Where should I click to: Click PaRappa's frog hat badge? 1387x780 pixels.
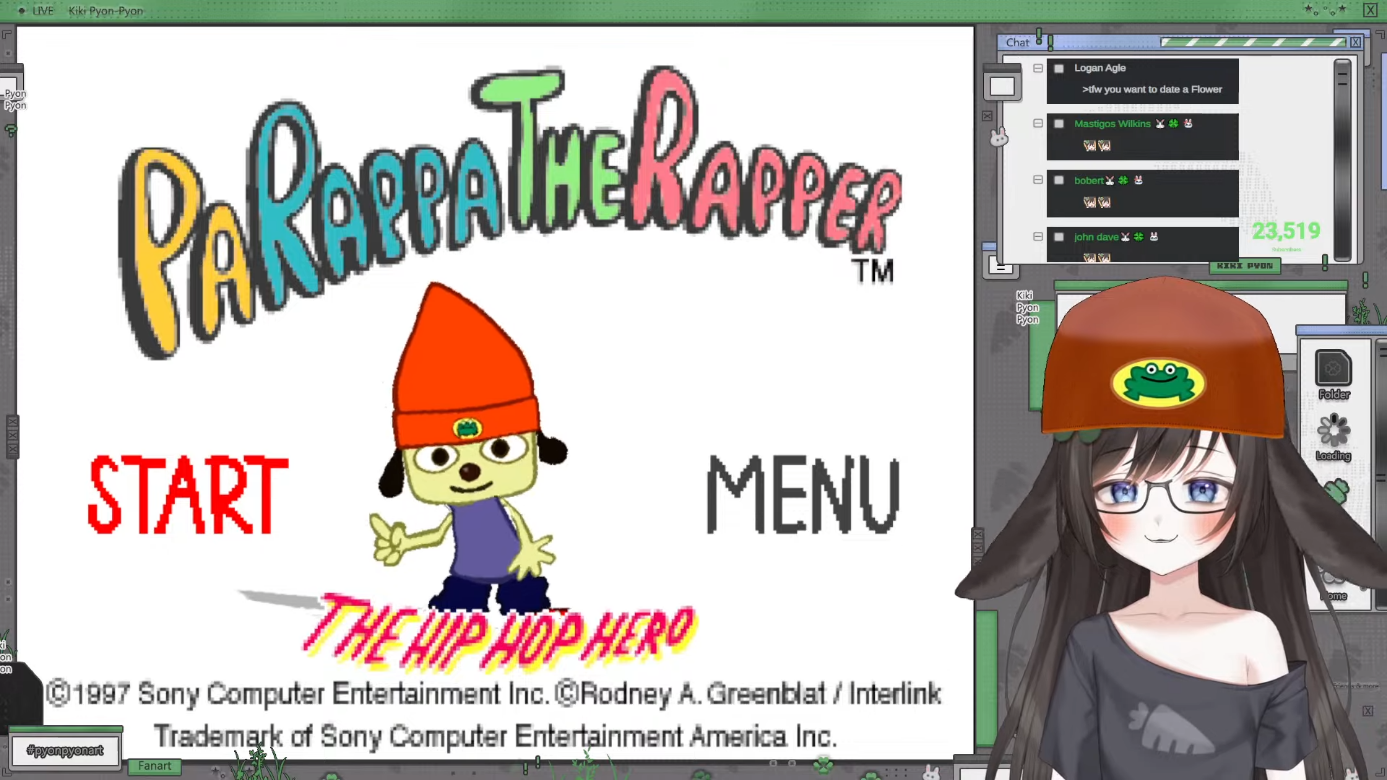pos(467,430)
